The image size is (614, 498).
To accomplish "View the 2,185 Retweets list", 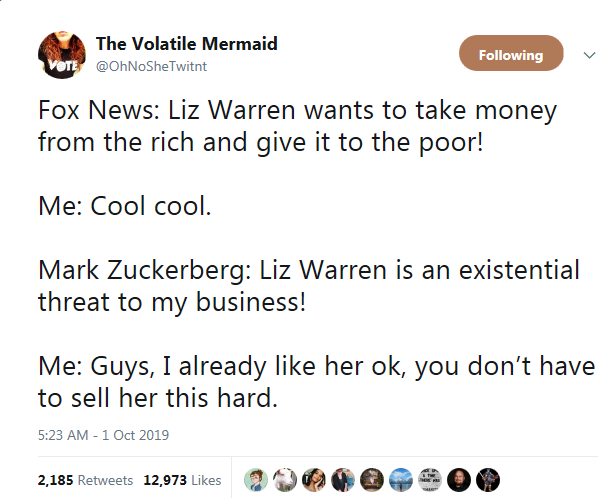I will tap(85, 481).
